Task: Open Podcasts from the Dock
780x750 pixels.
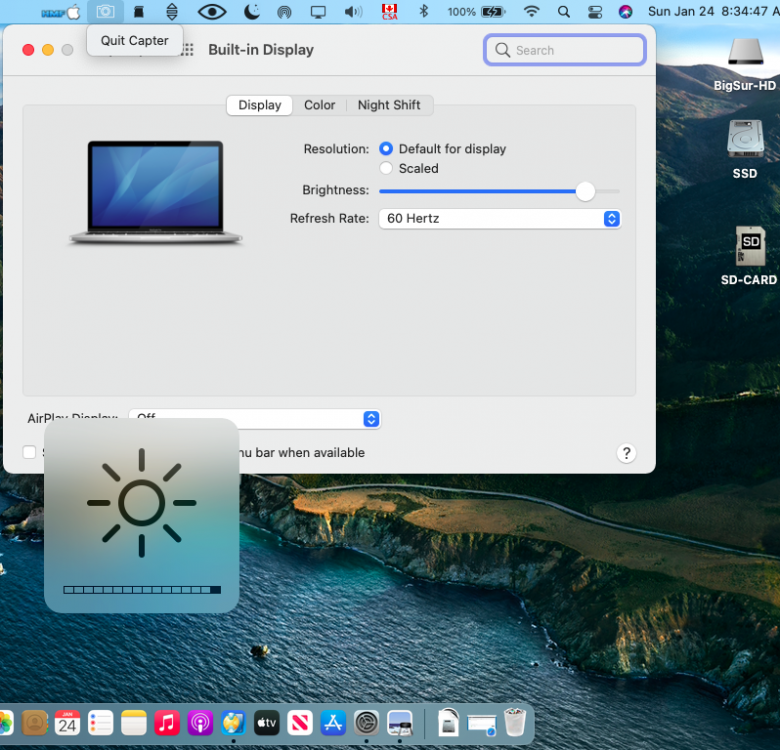Action: click(x=200, y=723)
